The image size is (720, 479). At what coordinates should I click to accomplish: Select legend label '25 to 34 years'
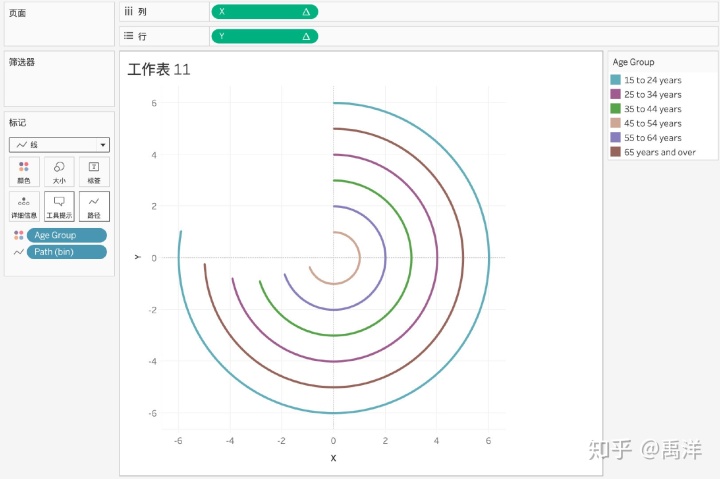[652, 94]
